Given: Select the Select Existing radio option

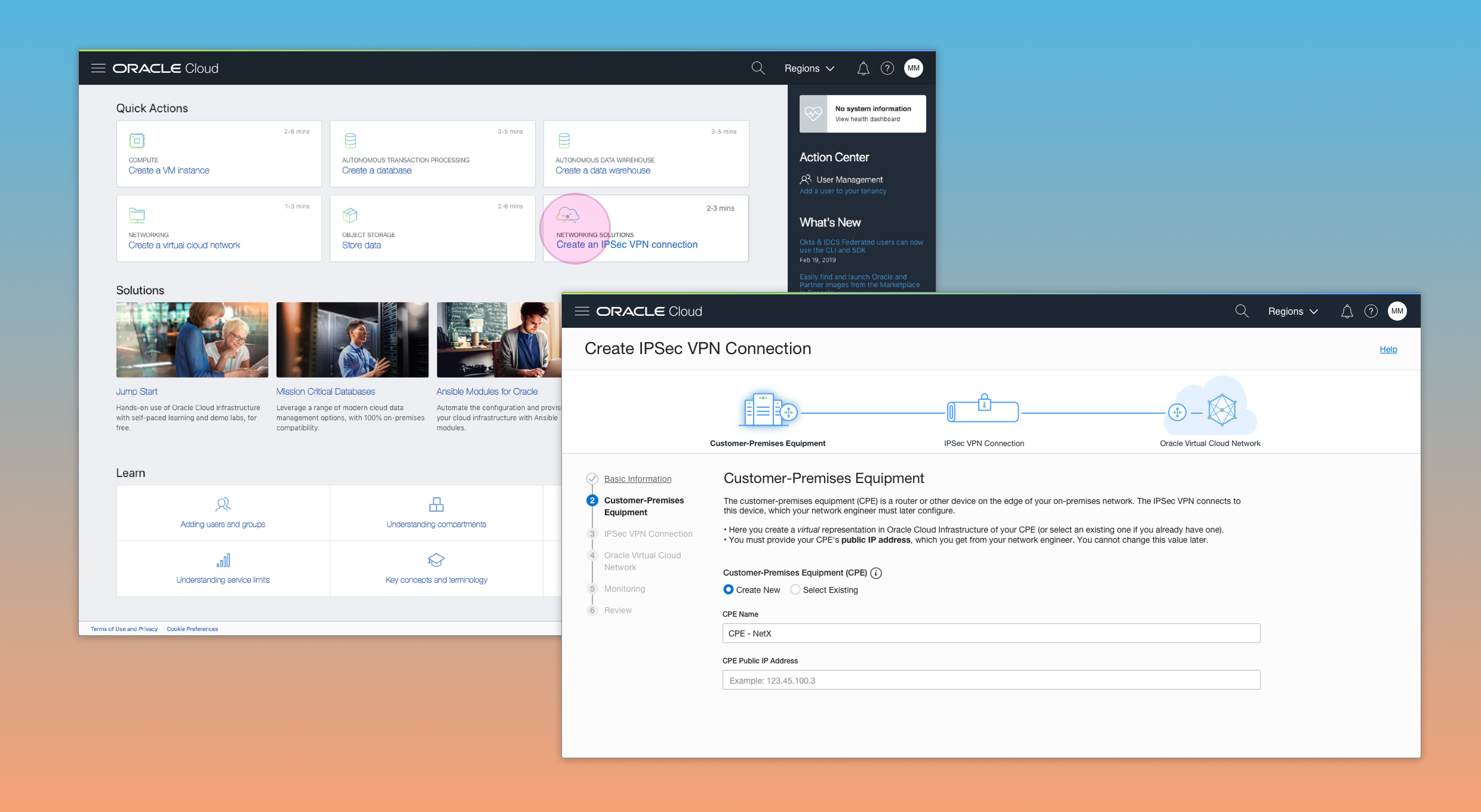Looking at the screenshot, I should click(x=795, y=589).
